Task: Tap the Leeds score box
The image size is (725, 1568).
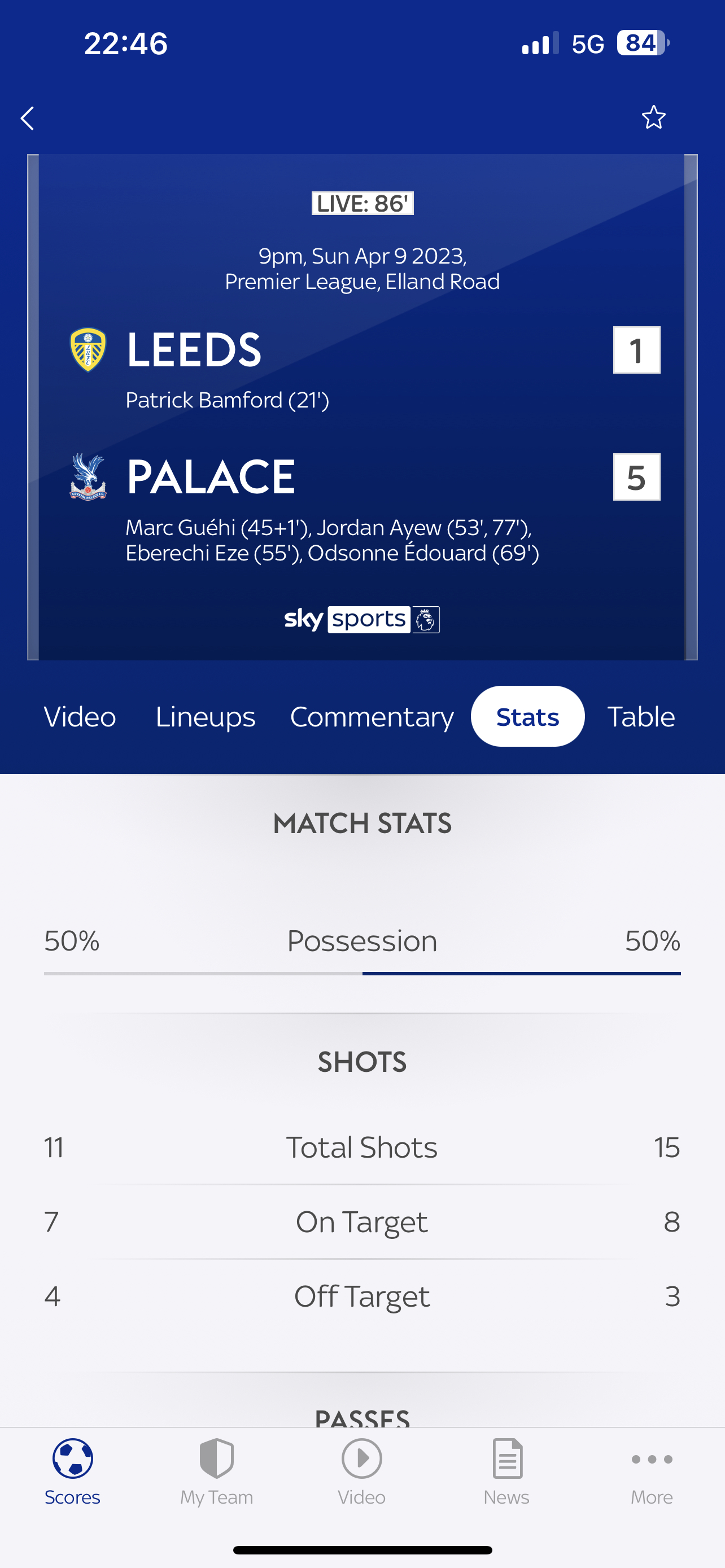Action: pyautogui.click(x=636, y=350)
